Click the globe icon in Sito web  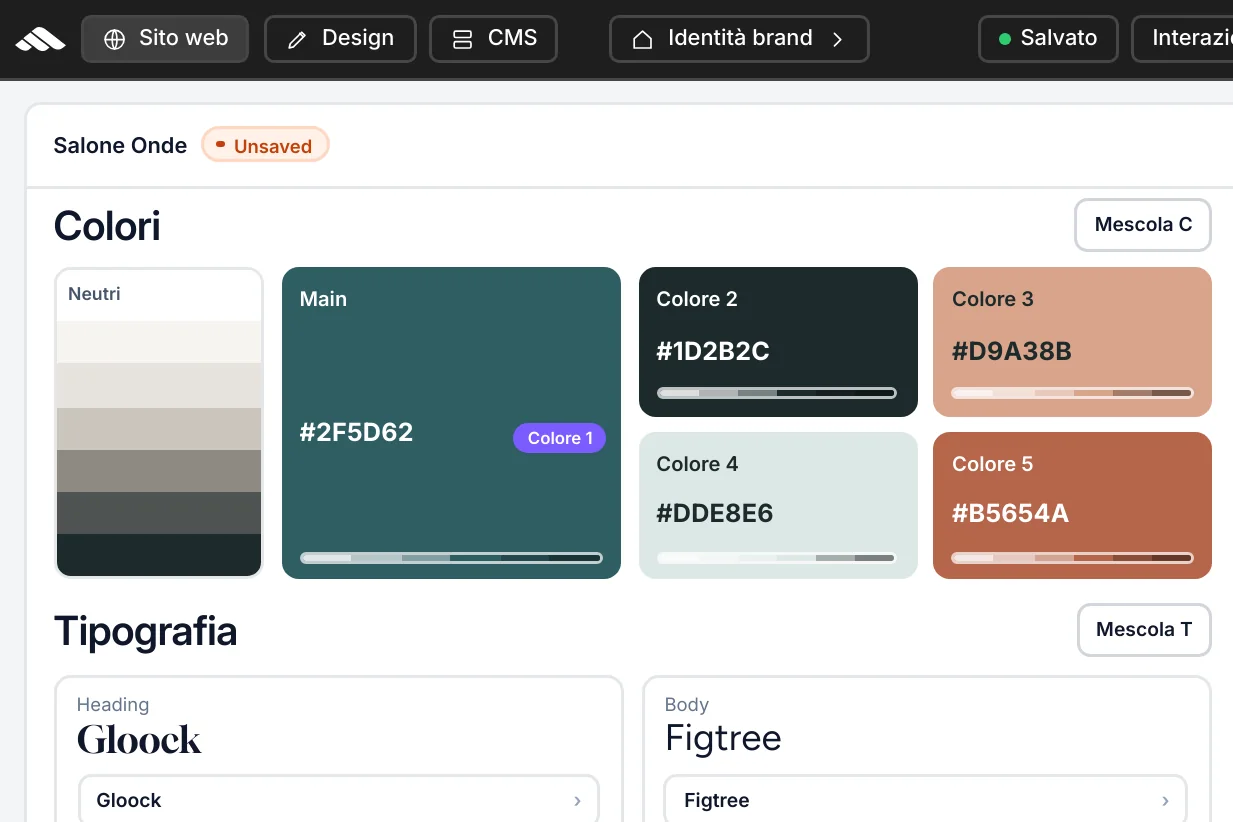[x=115, y=39]
